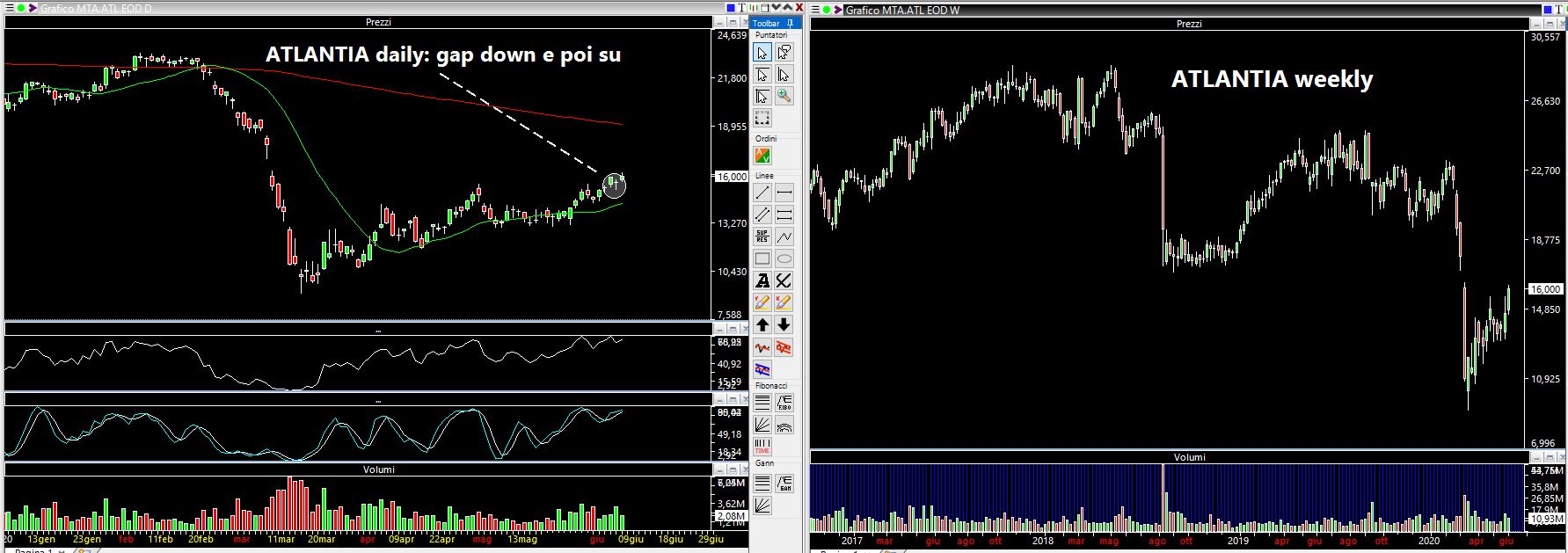Open hamburger menu of daily chart window
Viewport: 1568px width, 553px height.
click(x=9, y=8)
